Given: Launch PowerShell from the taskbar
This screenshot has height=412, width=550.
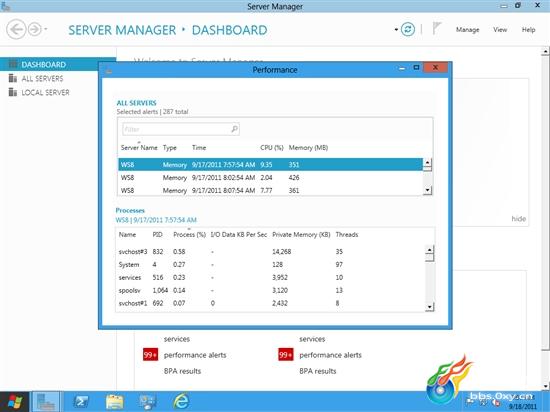Looking at the screenshot, I should coord(81,402).
